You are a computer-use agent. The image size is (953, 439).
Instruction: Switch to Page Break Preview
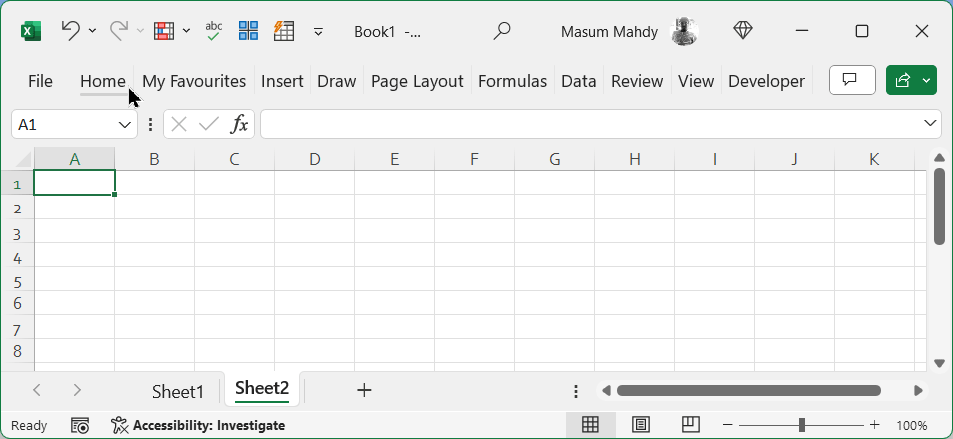coord(690,425)
